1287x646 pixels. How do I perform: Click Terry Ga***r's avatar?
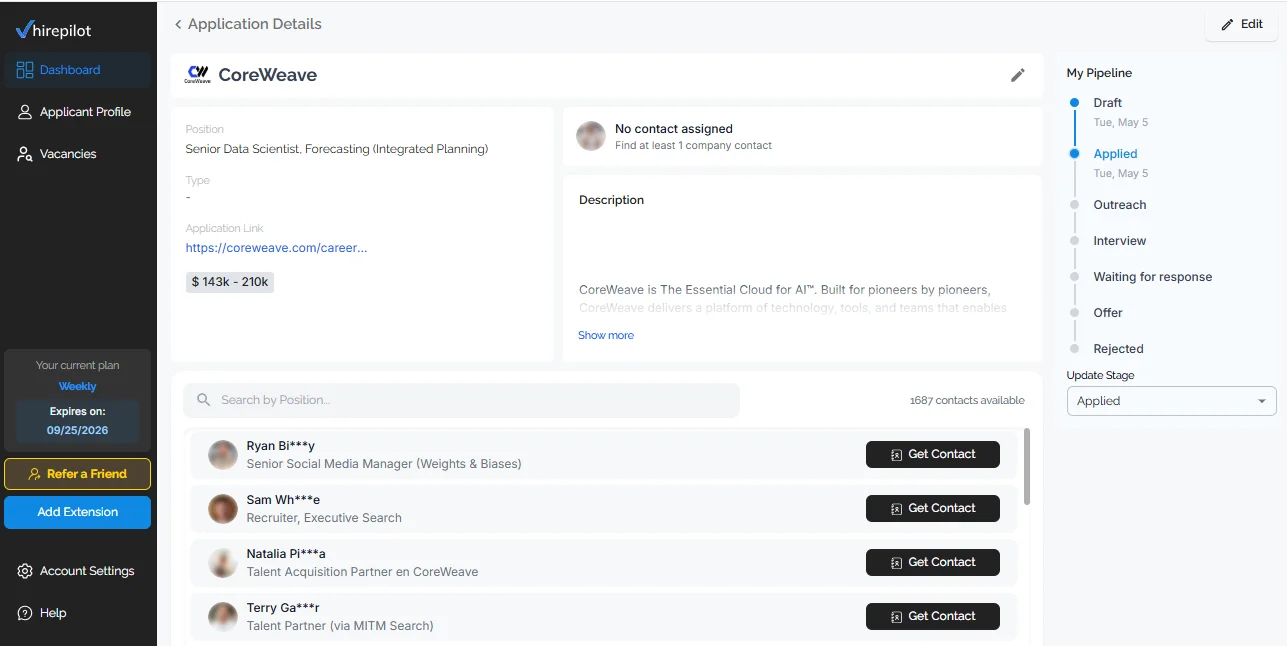[x=222, y=617]
